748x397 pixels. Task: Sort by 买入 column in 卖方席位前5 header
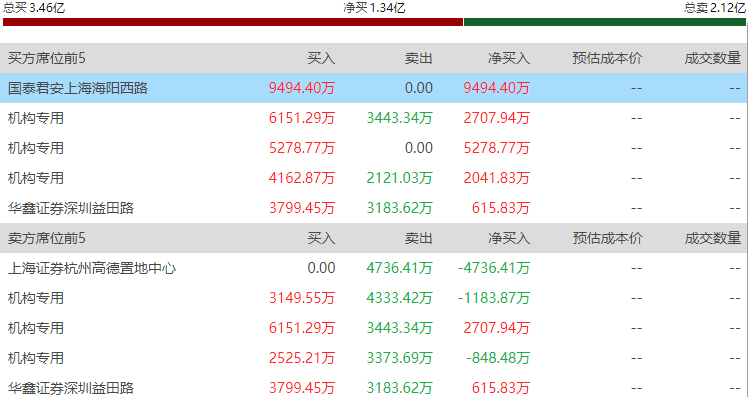pos(321,238)
